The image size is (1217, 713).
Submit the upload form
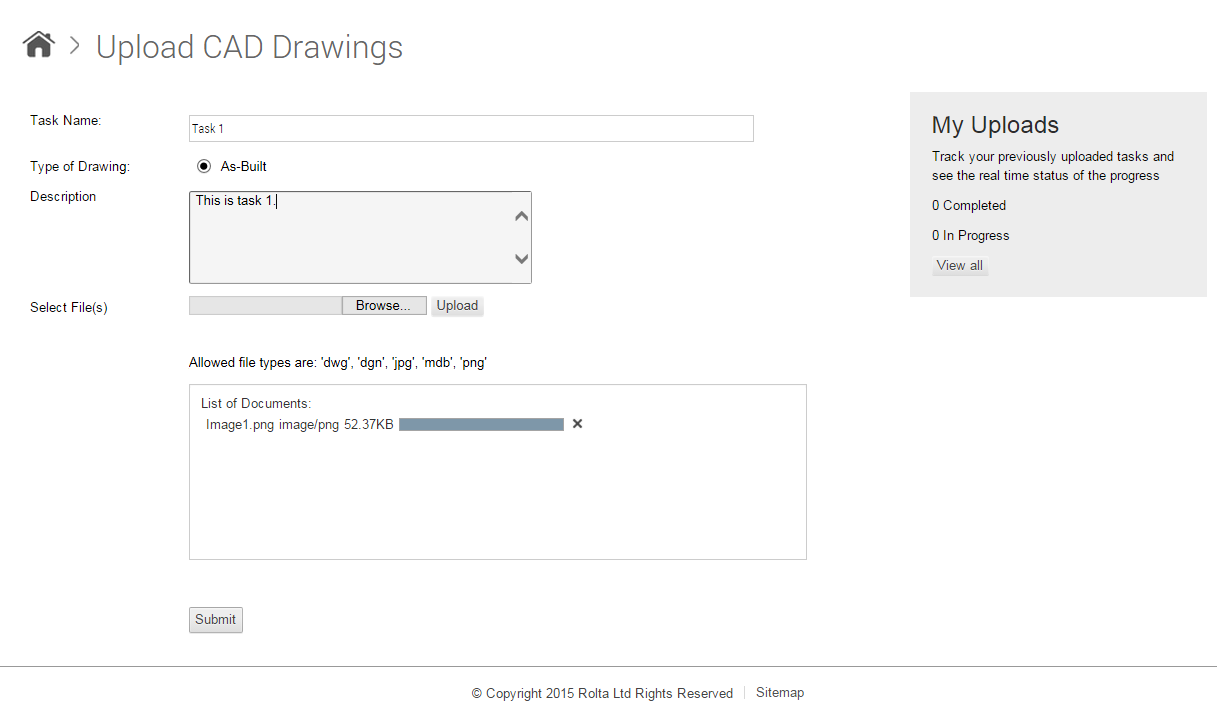pos(215,620)
